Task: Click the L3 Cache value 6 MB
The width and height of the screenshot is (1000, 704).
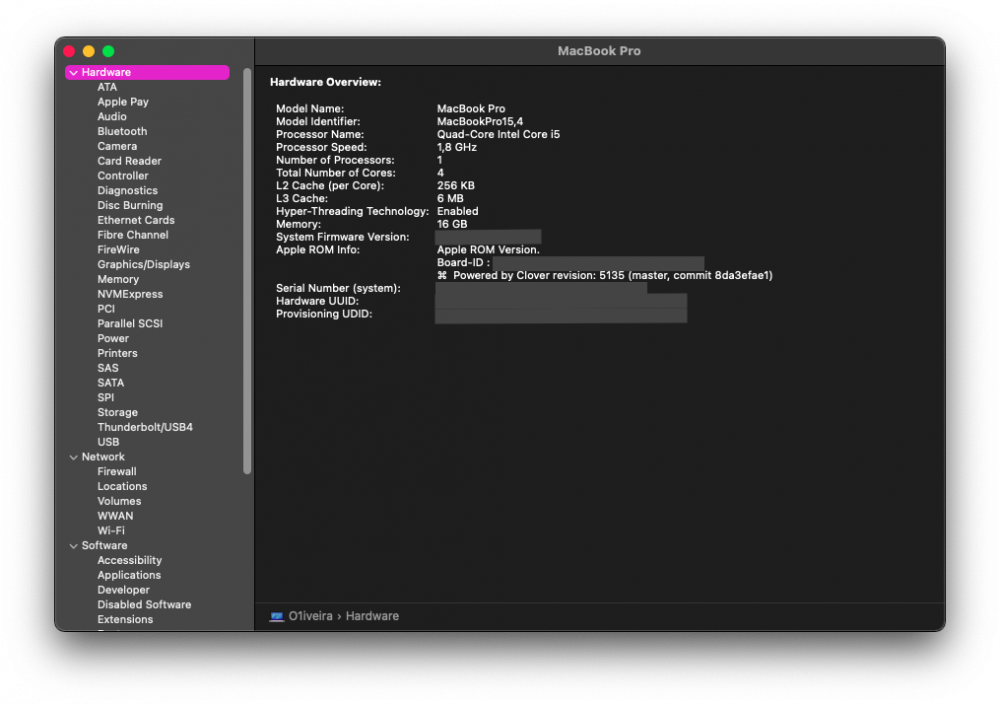Action: (x=450, y=198)
